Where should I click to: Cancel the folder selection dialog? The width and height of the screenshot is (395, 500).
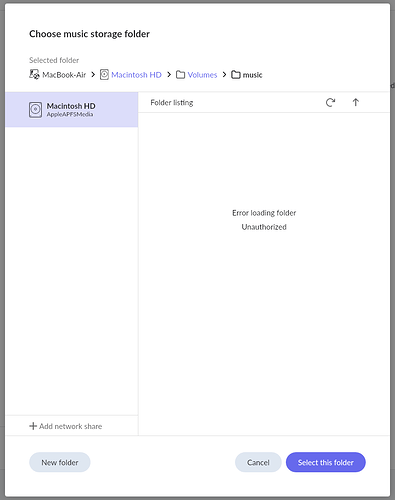coord(258,462)
